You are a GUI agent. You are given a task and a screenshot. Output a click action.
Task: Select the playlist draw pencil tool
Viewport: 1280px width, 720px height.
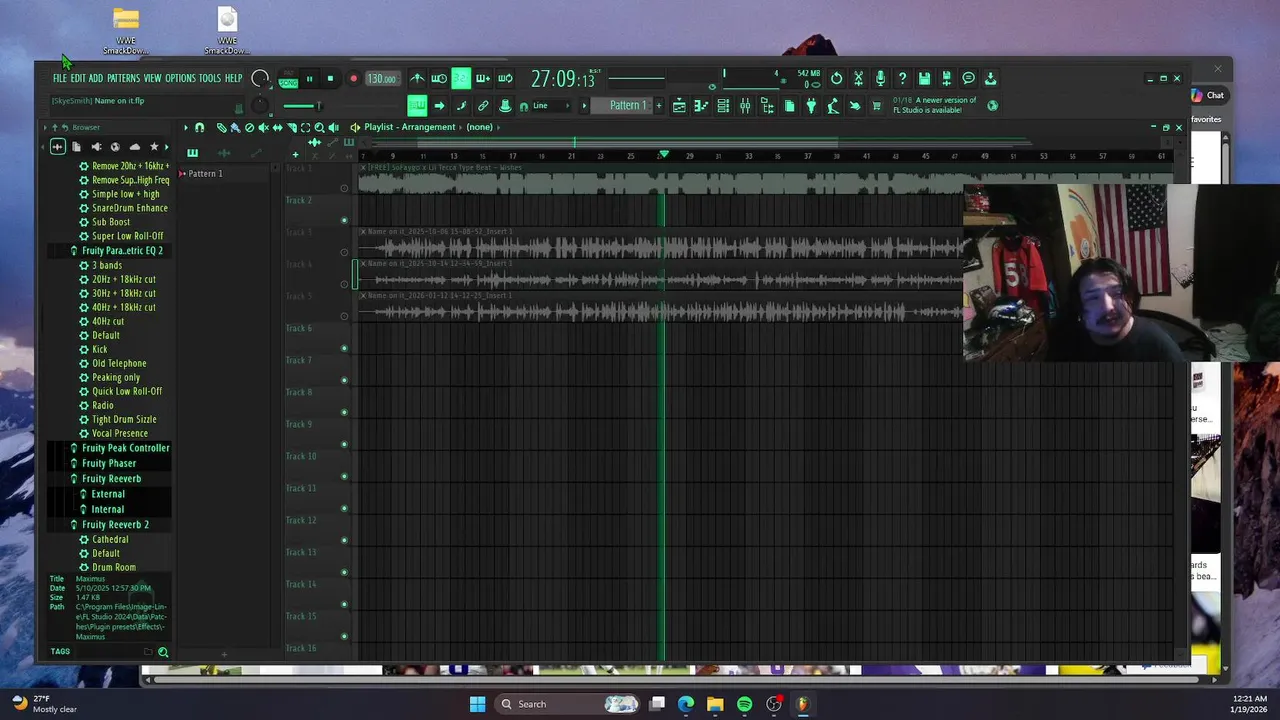(221, 127)
